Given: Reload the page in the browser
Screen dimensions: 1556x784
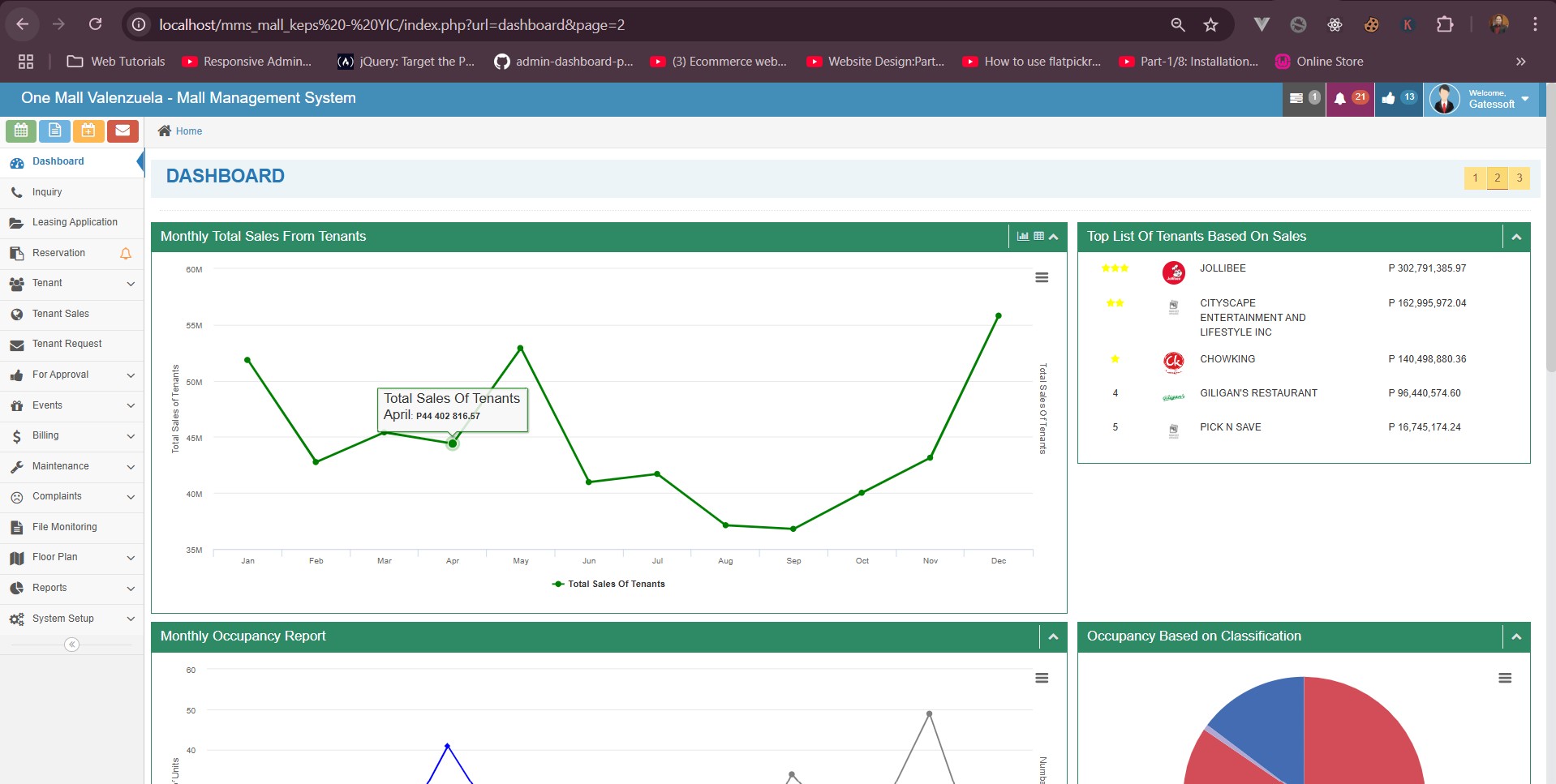Looking at the screenshot, I should [x=95, y=24].
